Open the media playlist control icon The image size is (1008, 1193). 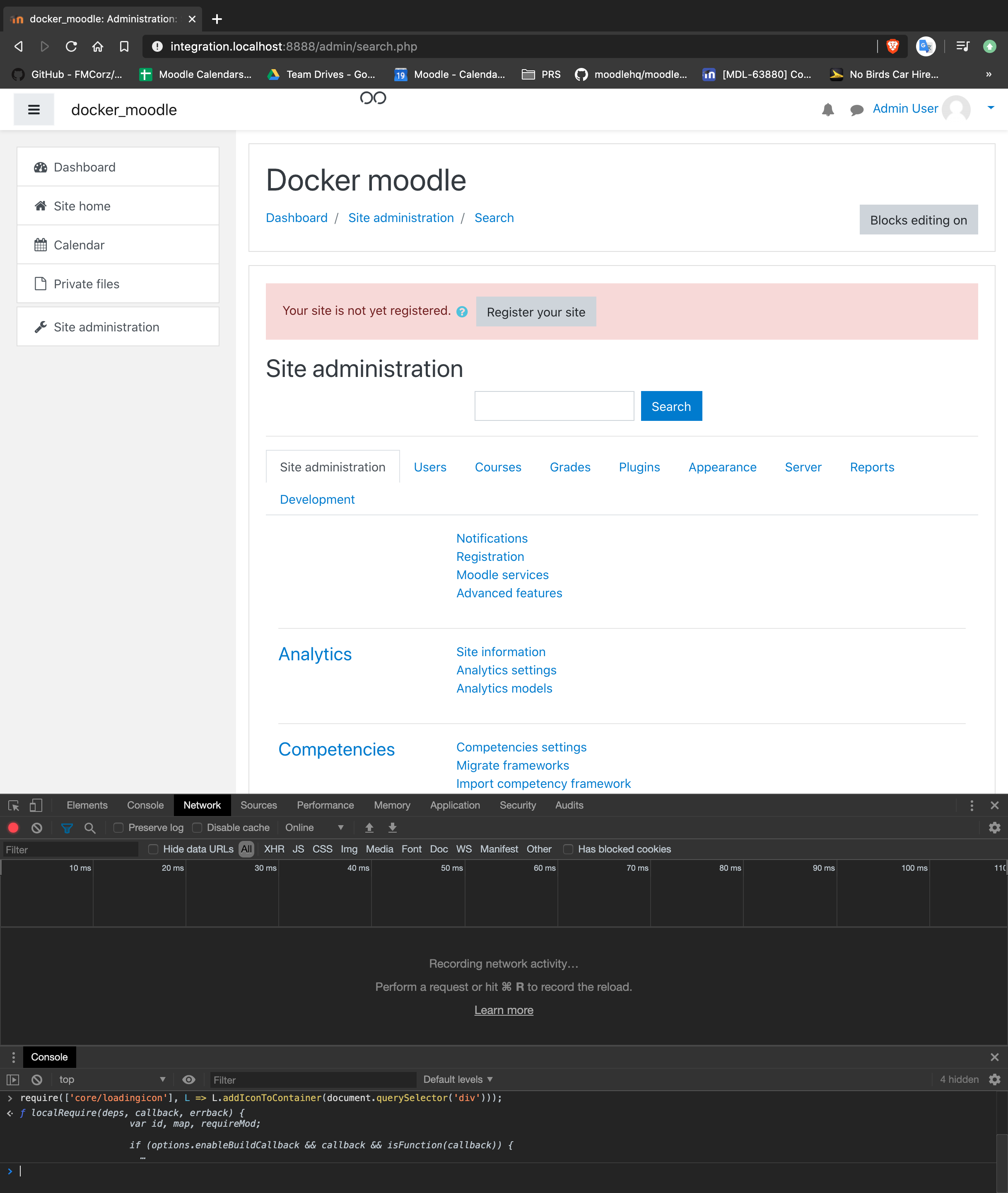[963, 46]
